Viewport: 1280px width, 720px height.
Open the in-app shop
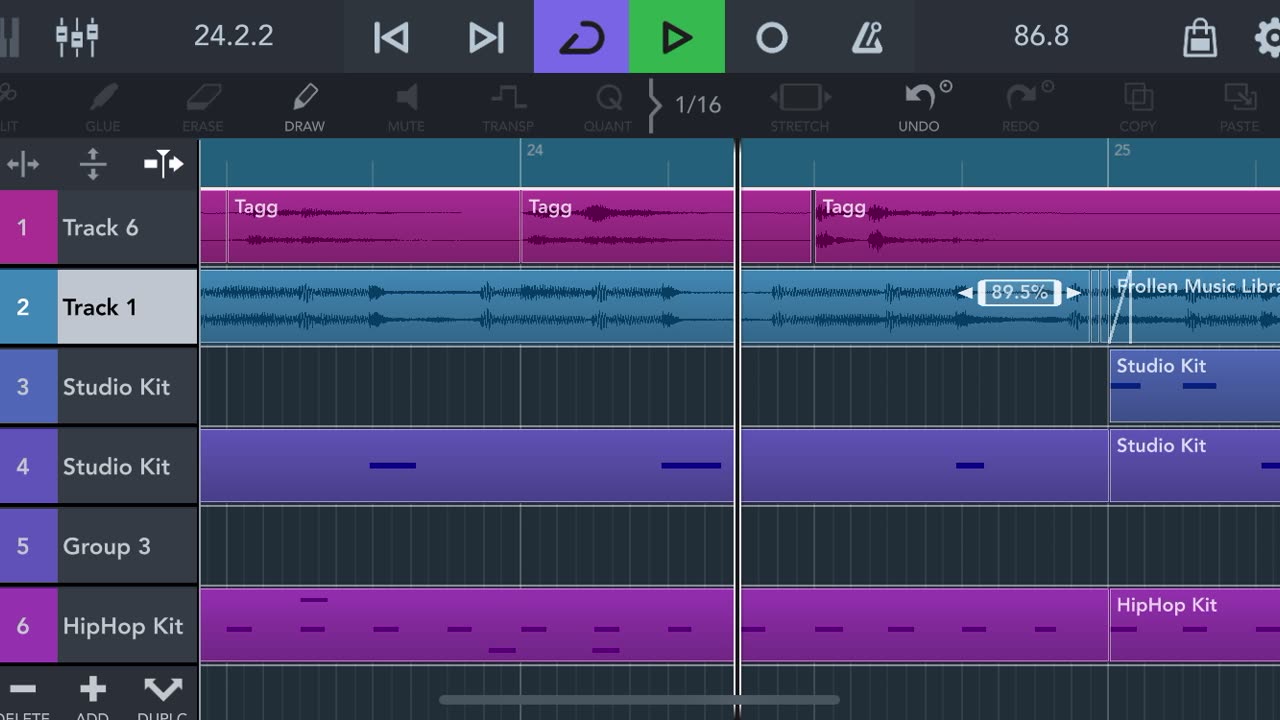point(1199,37)
